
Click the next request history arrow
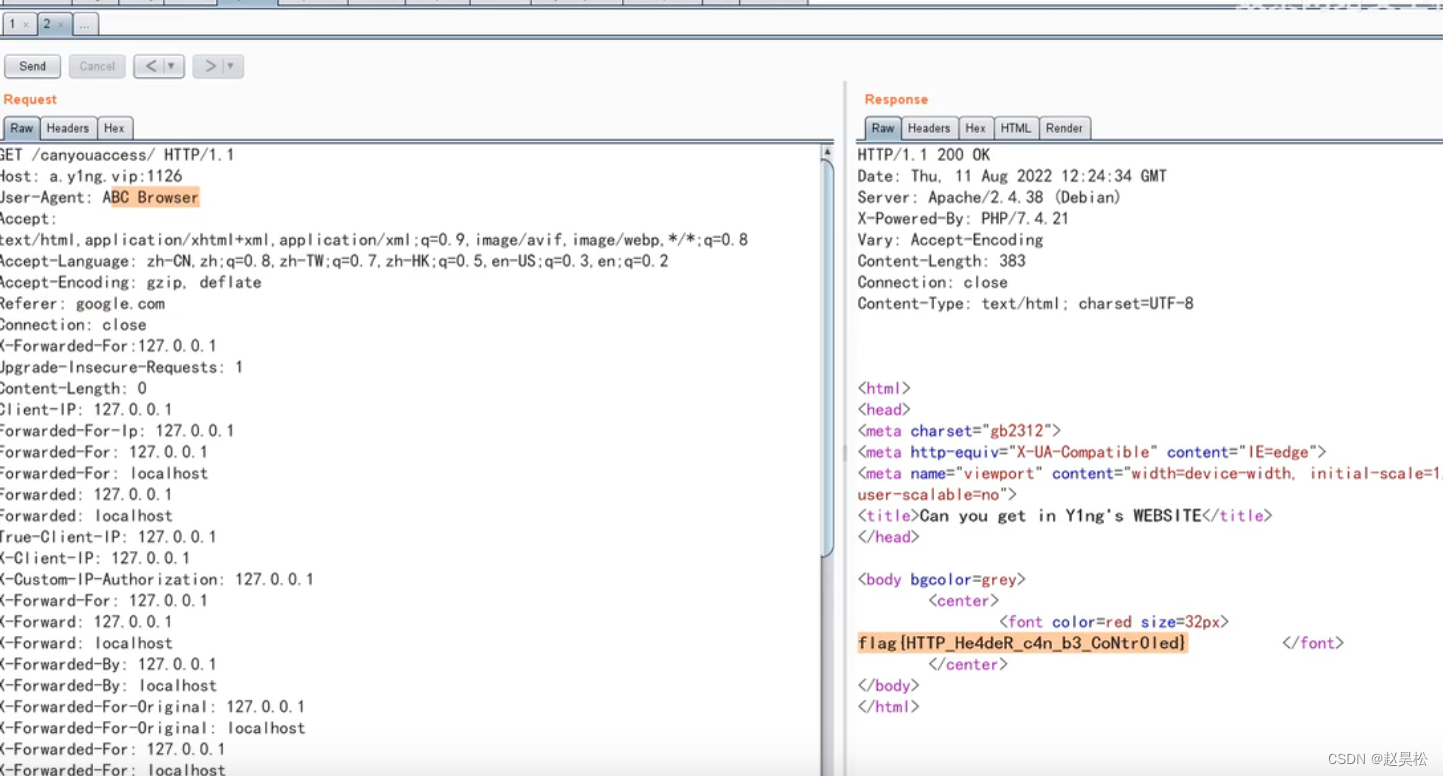point(211,65)
